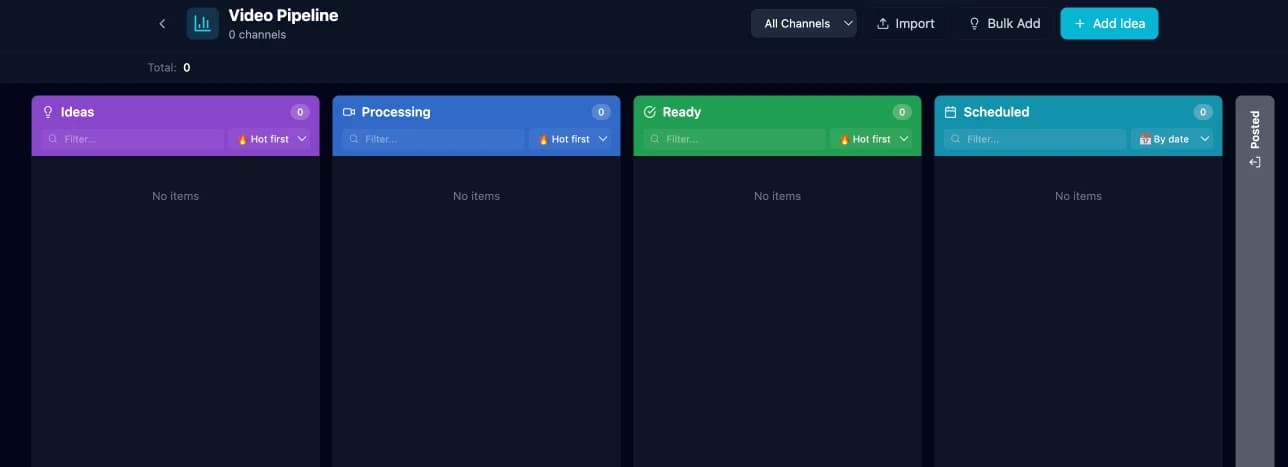Click the checkmark icon in Ready header
Viewport: 1288px width, 467px height.
click(650, 112)
